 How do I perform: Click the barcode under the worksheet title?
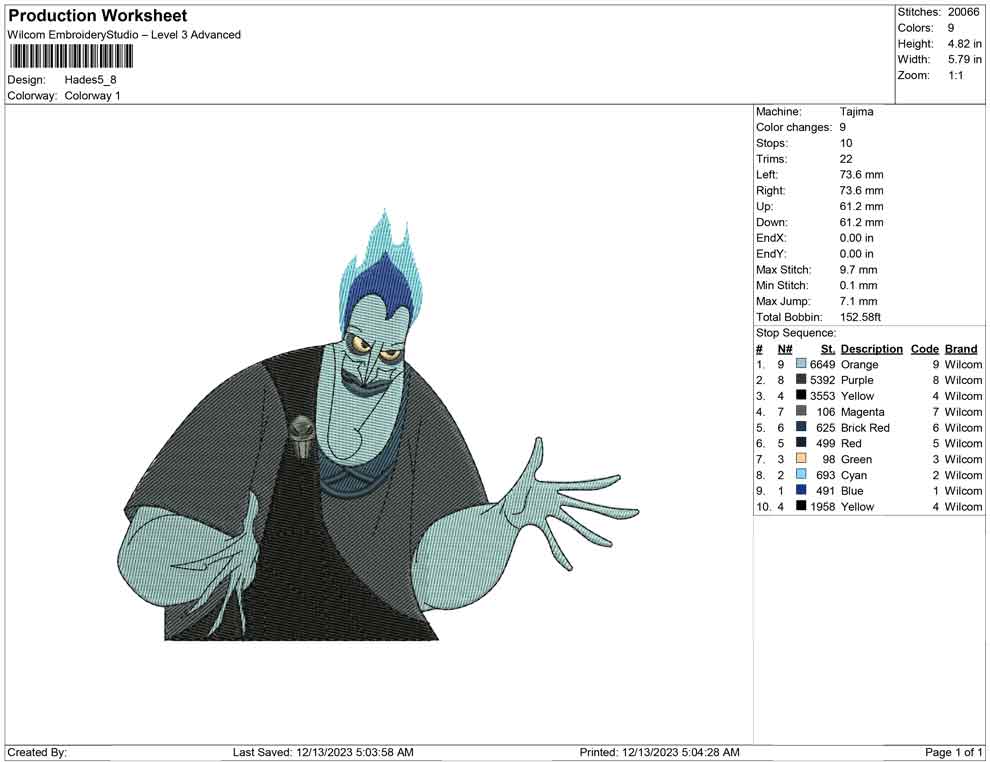click(71, 57)
